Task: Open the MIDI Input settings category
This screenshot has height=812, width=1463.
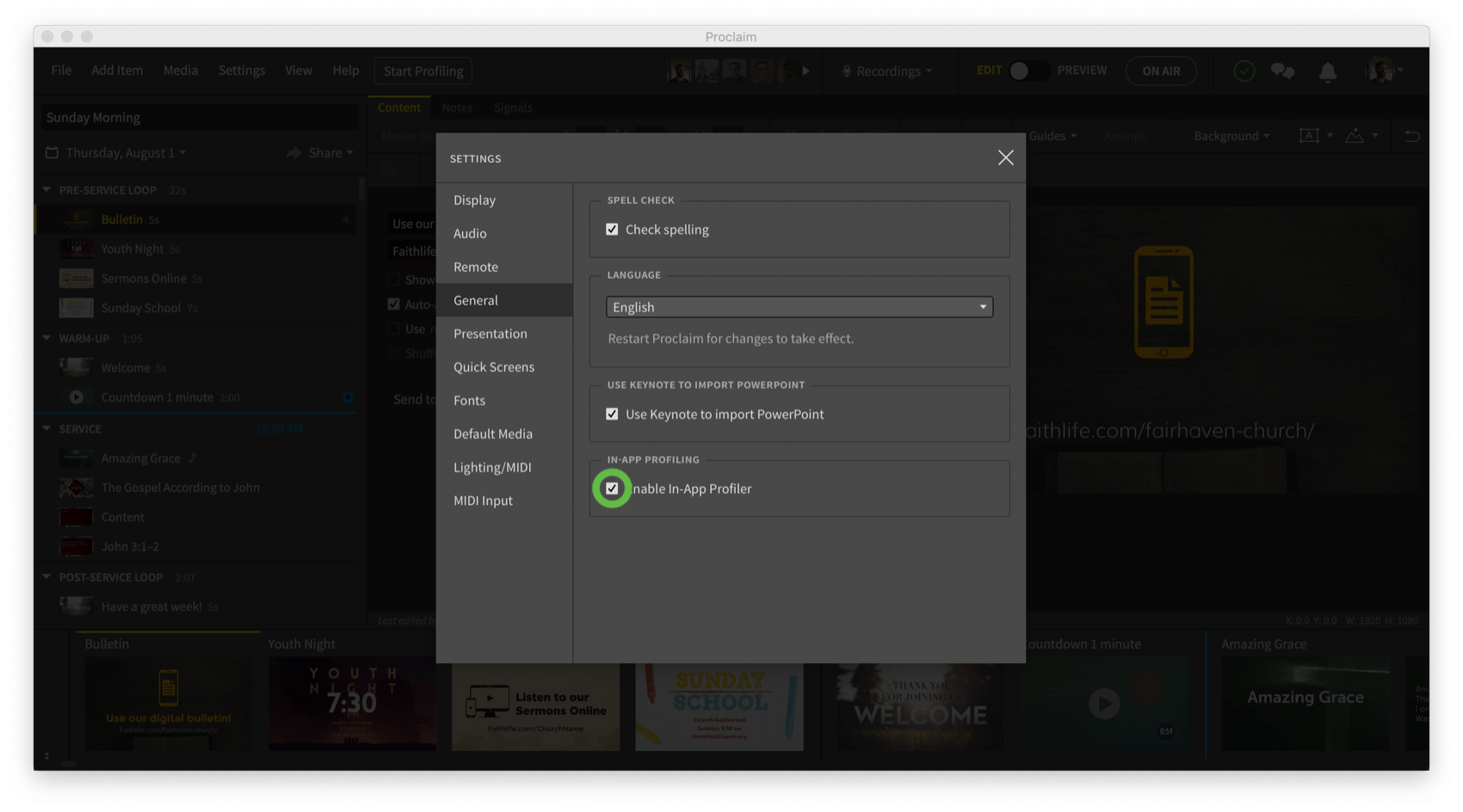Action: pyautogui.click(x=483, y=501)
